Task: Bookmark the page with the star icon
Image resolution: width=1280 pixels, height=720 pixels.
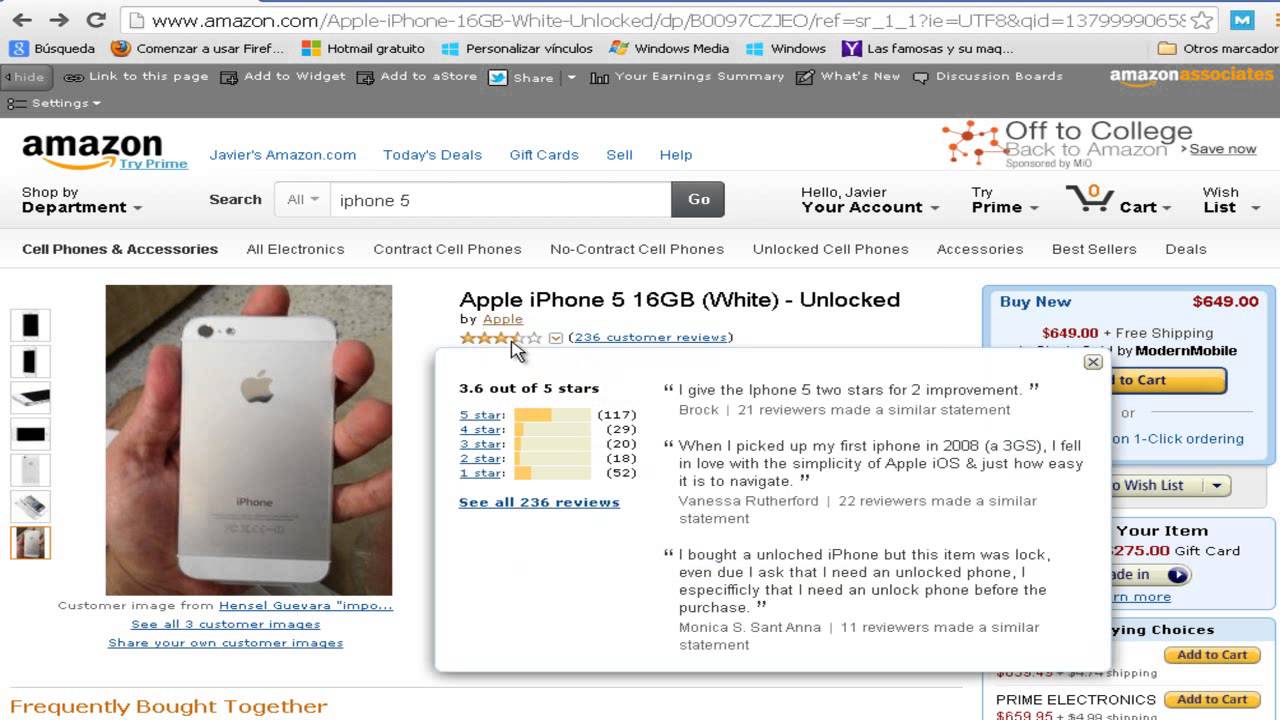Action: click(x=1202, y=20)
